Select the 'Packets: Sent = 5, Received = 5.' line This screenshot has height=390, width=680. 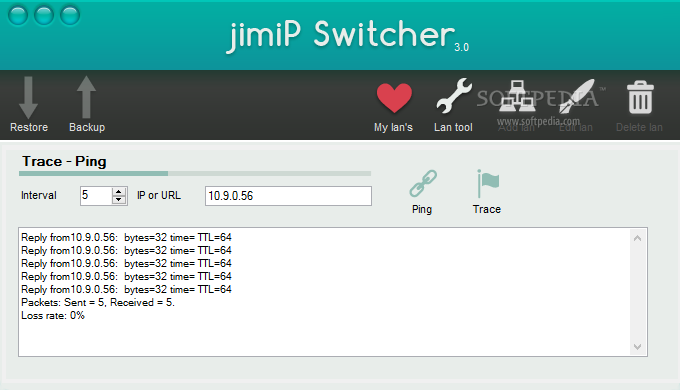tap(98, 302)
